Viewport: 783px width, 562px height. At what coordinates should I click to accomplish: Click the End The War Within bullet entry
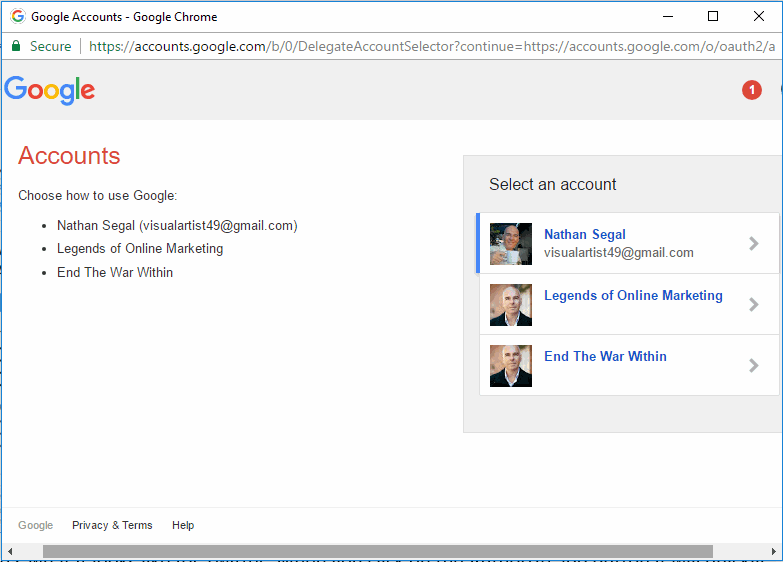115,272
